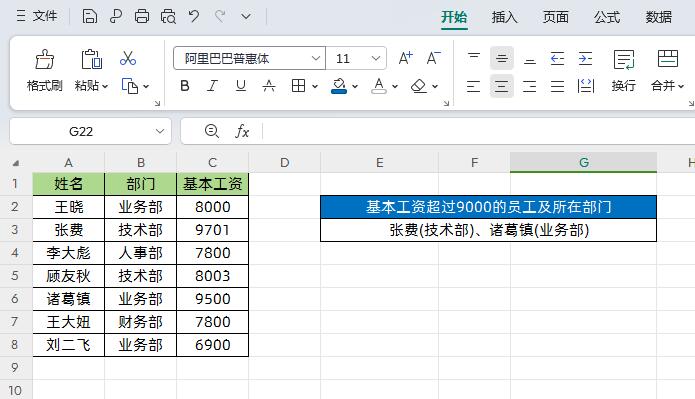Screen dimensions: 695x399
Task: Switch to the 页面 tab
Action: [556, 17]
